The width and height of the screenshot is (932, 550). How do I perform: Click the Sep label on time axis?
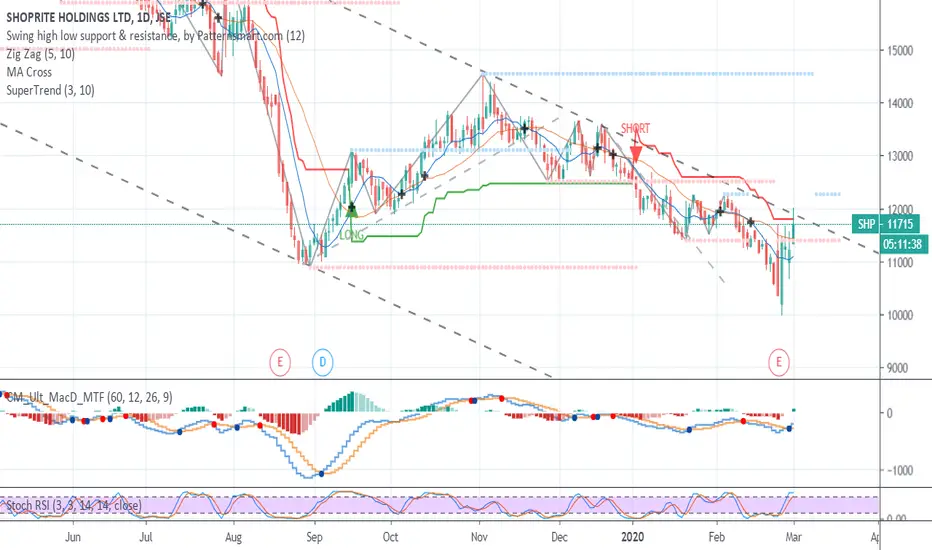(x=314, y=537)
